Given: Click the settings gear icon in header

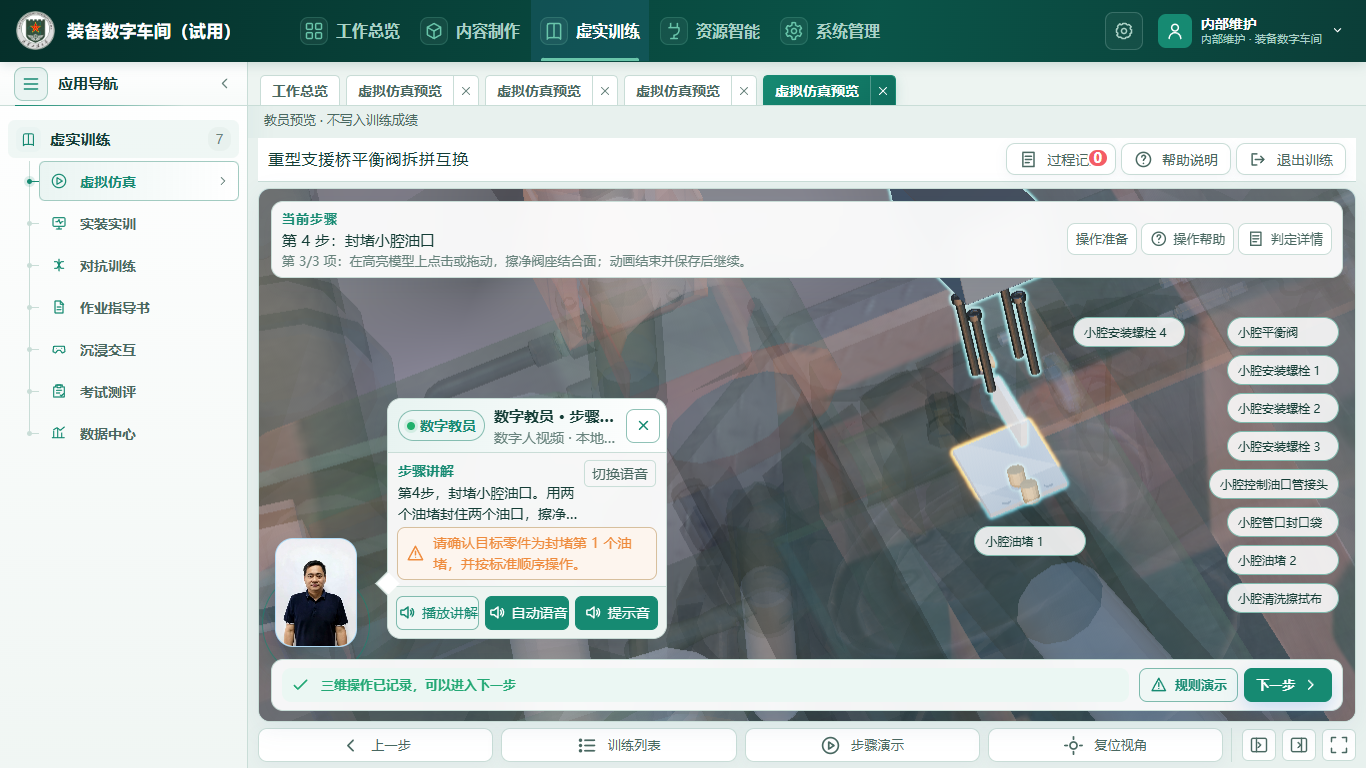Looking at the screenshot, I should (x=1124, y=31).
